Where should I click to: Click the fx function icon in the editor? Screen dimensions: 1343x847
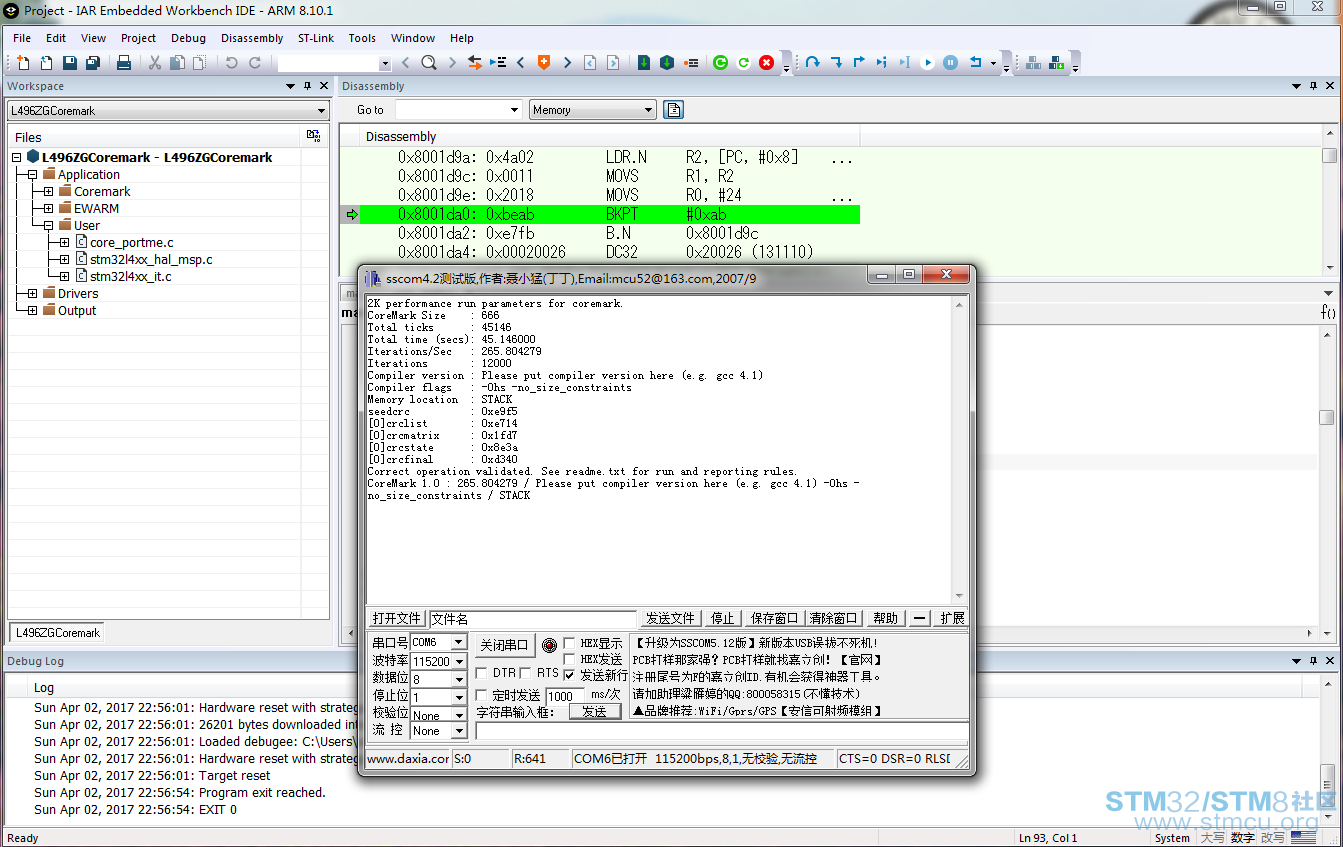pyautogui.click(x=1328, y=312)
